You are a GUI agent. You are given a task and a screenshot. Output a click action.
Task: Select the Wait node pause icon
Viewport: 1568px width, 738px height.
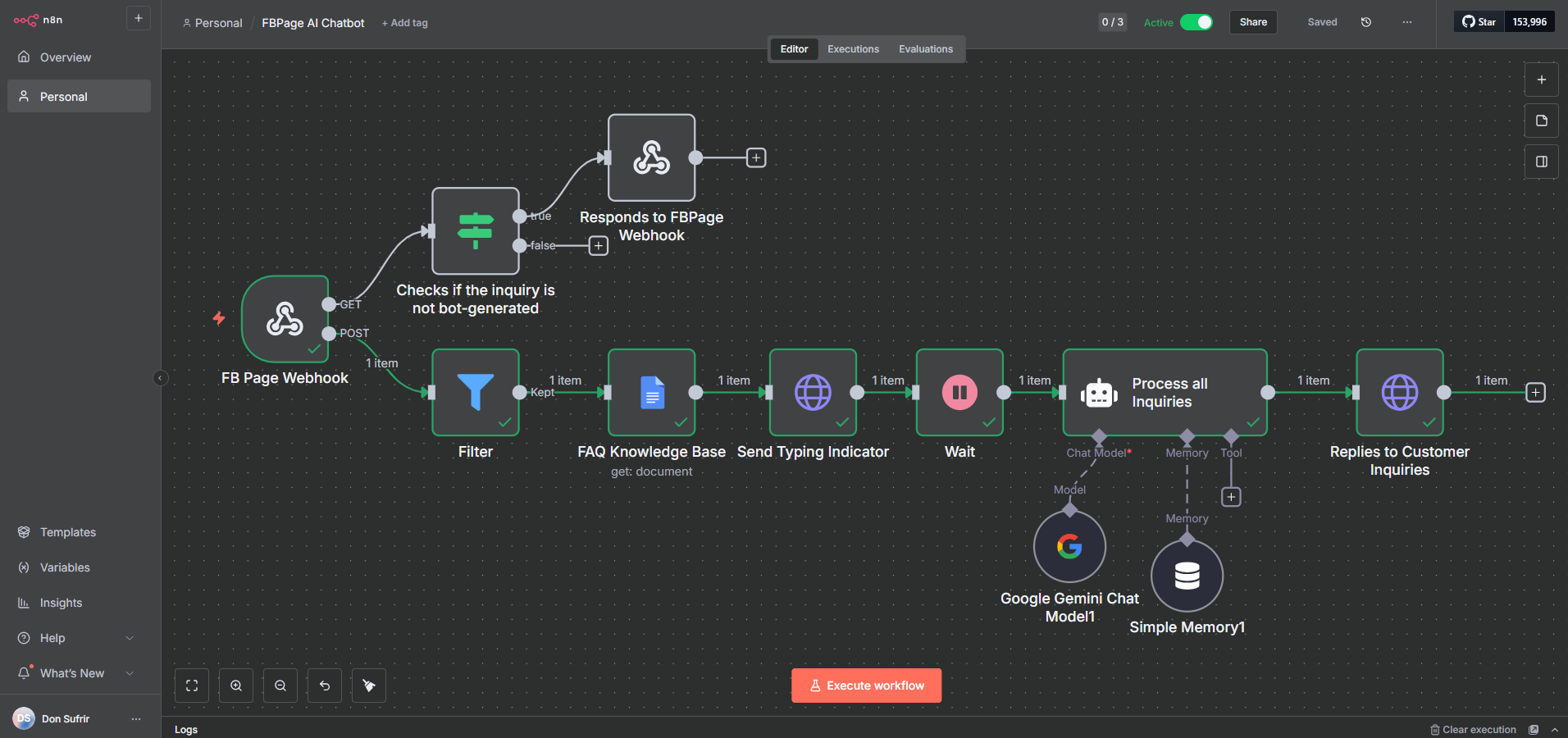click(x=959, y=392)
